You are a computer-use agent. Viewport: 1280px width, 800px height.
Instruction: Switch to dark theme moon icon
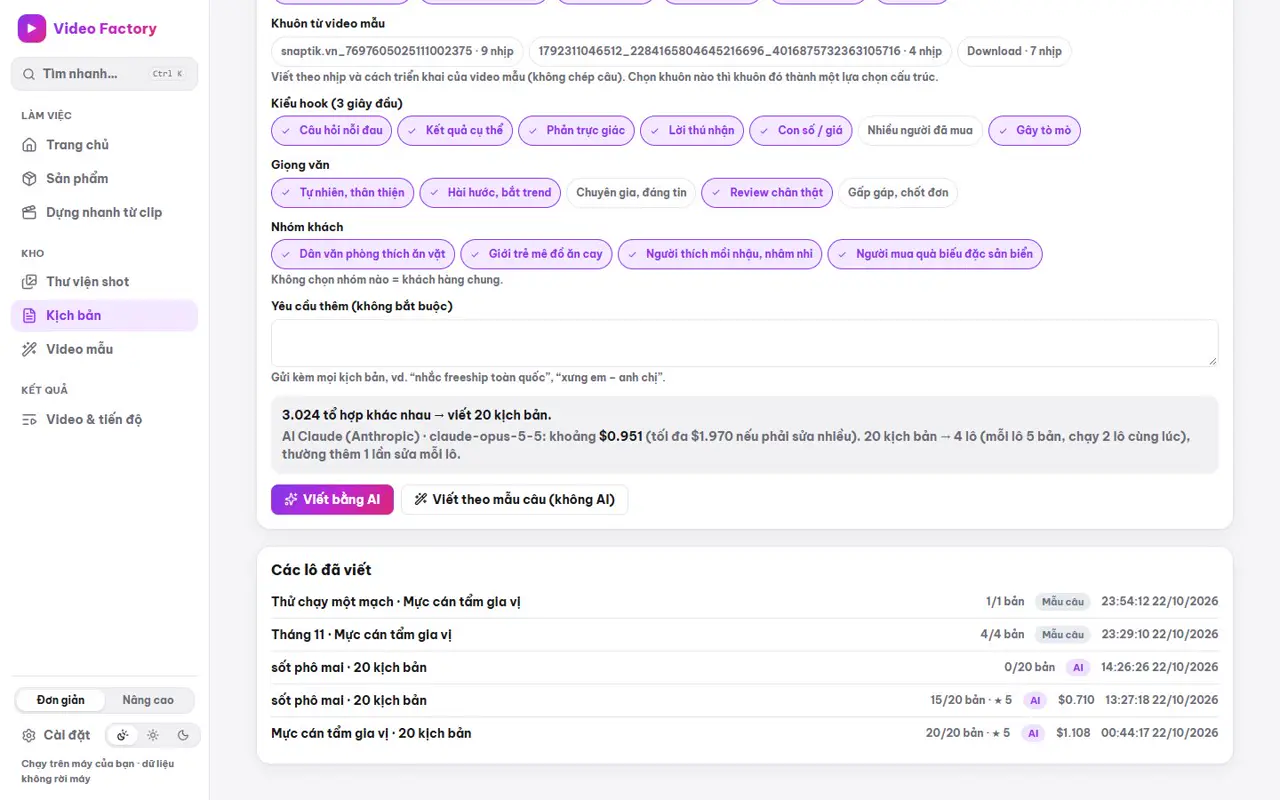tap(183, 736)
